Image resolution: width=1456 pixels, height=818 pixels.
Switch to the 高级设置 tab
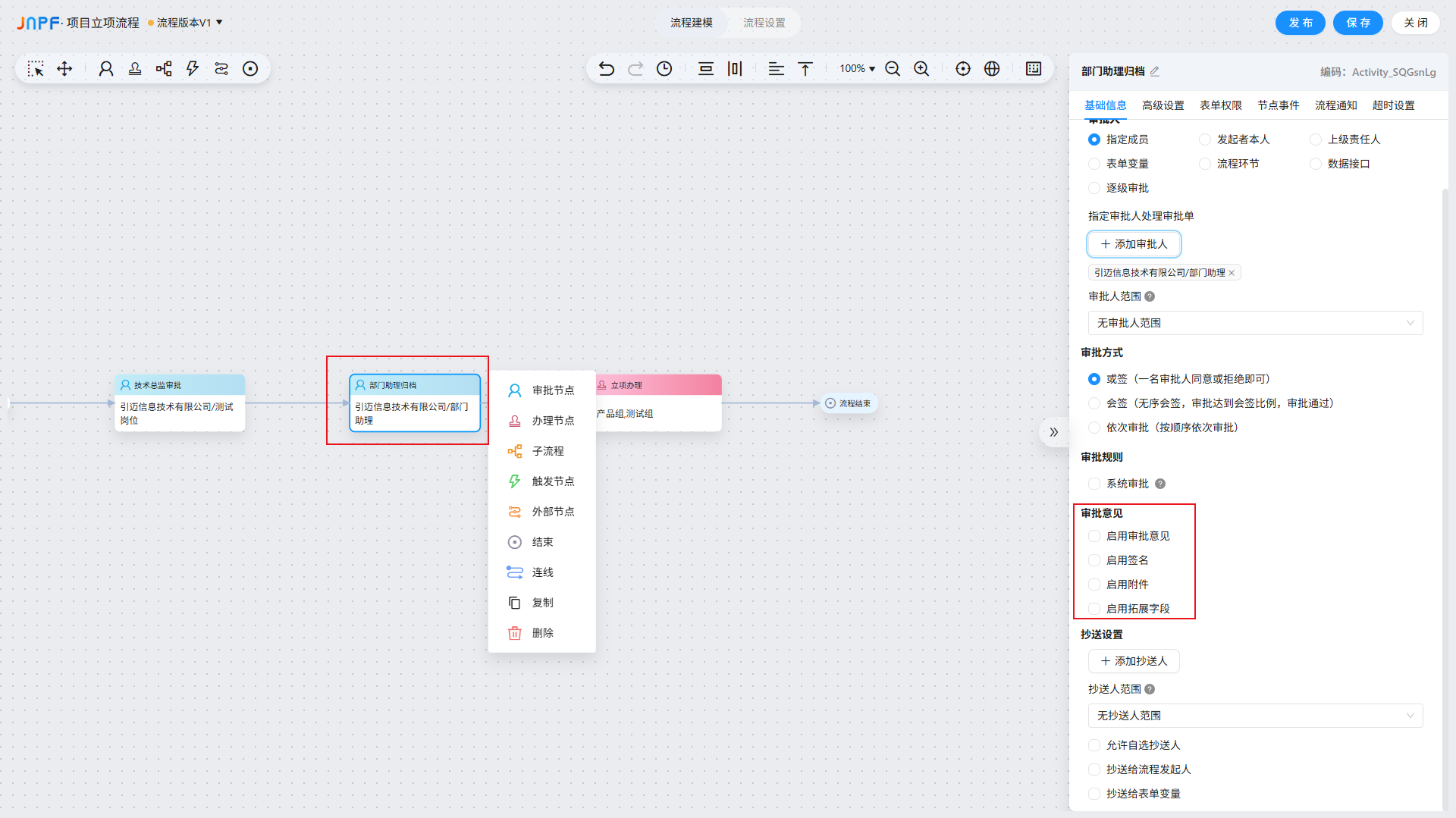(x=1163, y=105)
